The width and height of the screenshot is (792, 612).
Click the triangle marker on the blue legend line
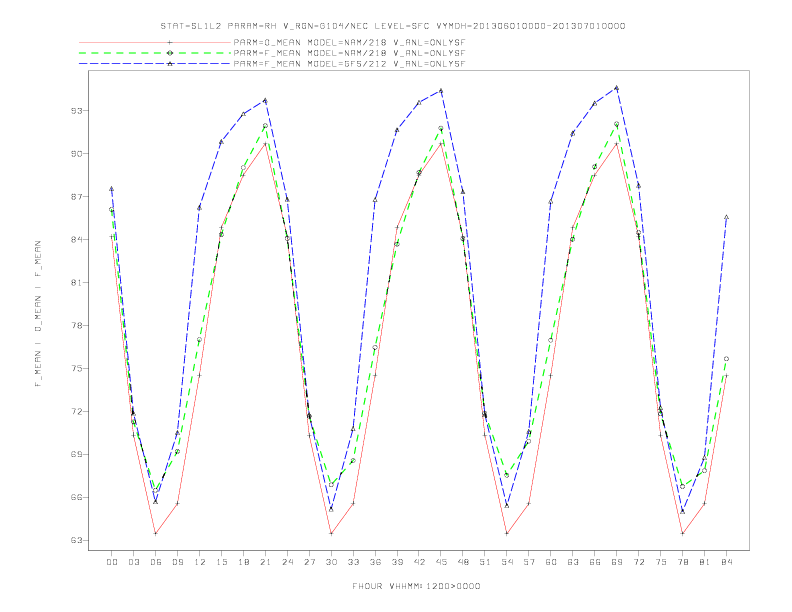click(170, 64)
